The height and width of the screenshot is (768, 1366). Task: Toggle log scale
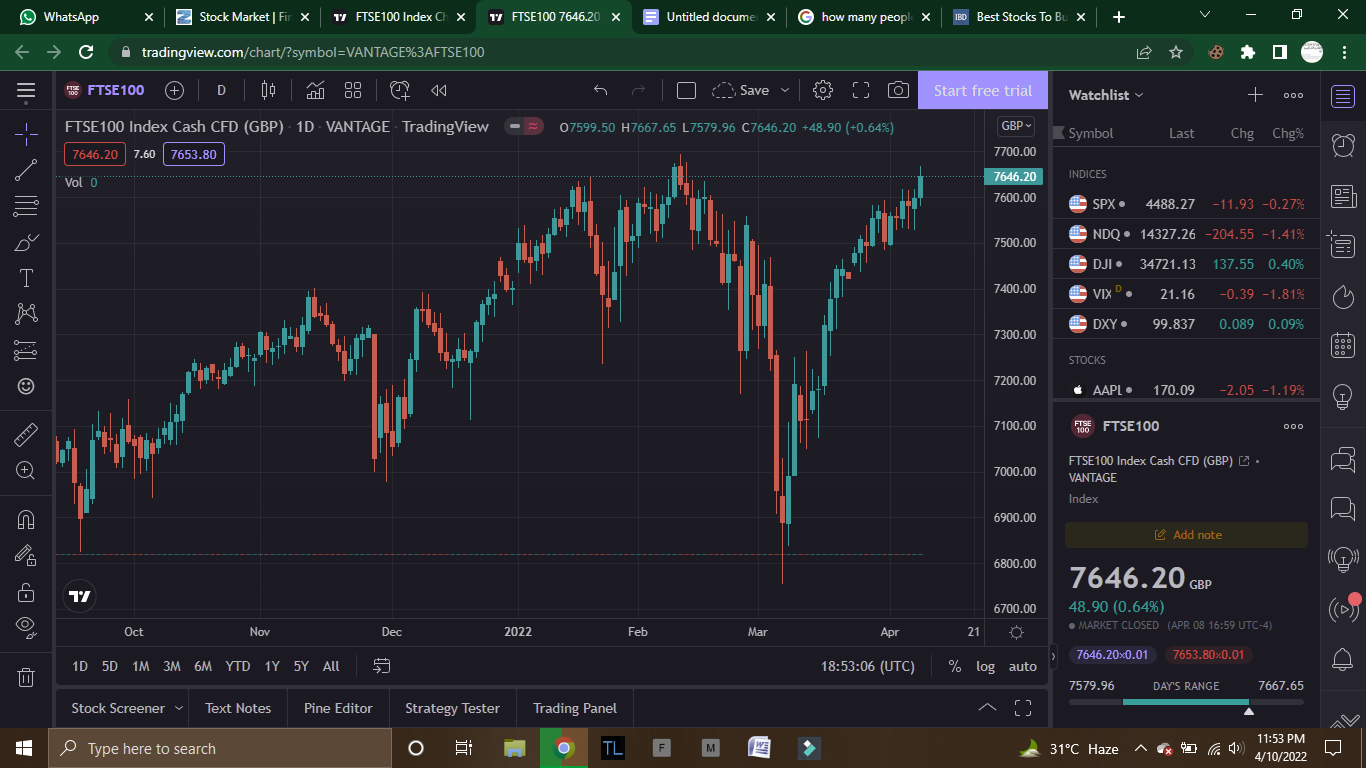(x=986, y=666)
